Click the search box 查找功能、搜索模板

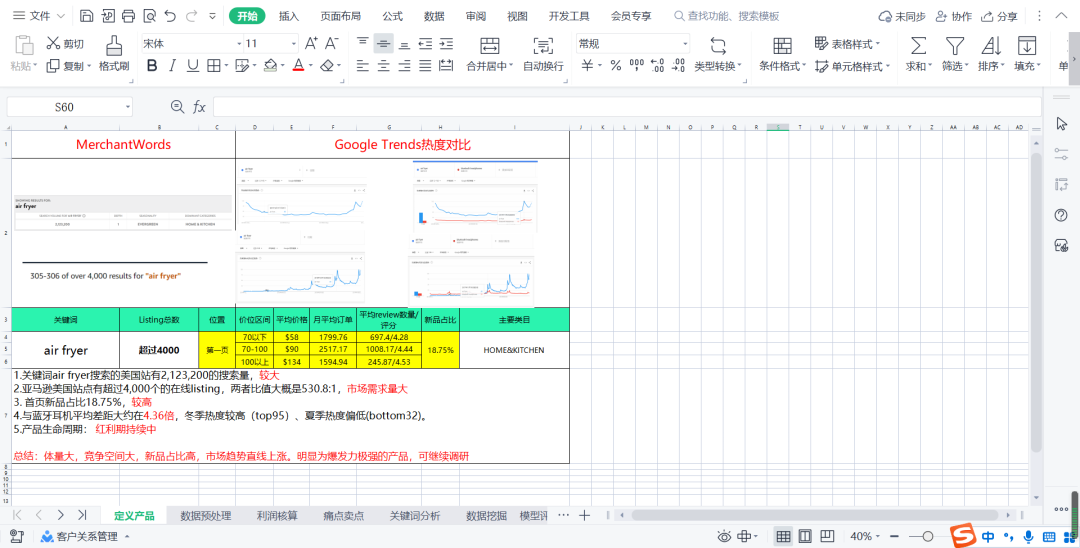coord(727,16)
